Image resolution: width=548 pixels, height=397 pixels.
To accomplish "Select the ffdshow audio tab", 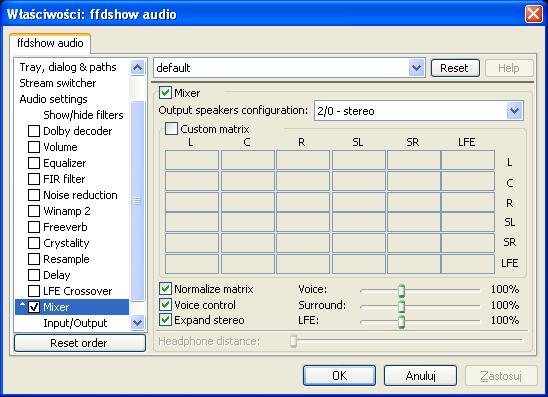I will 50,43.
